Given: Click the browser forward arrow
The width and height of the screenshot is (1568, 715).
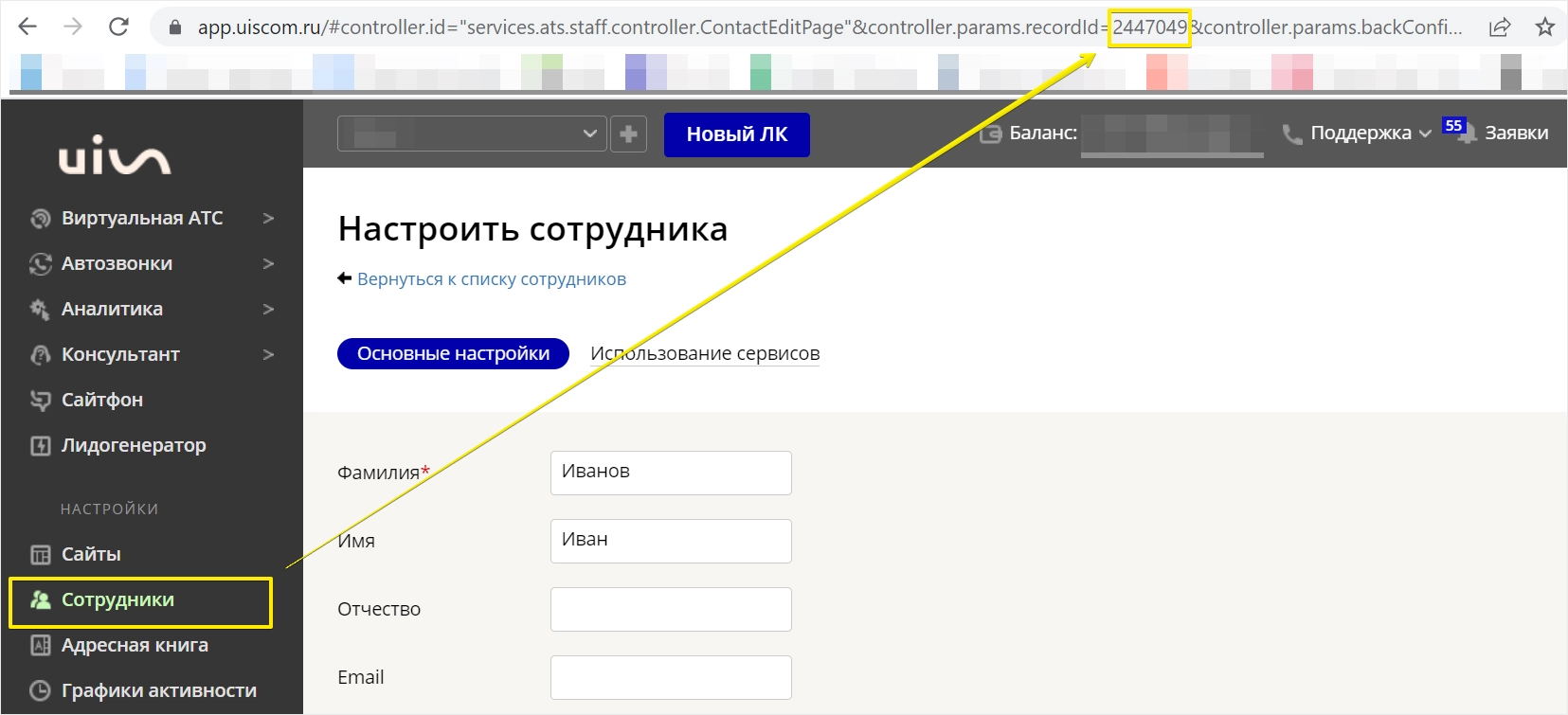Looking at the screenshot, I should click(73, 27).
